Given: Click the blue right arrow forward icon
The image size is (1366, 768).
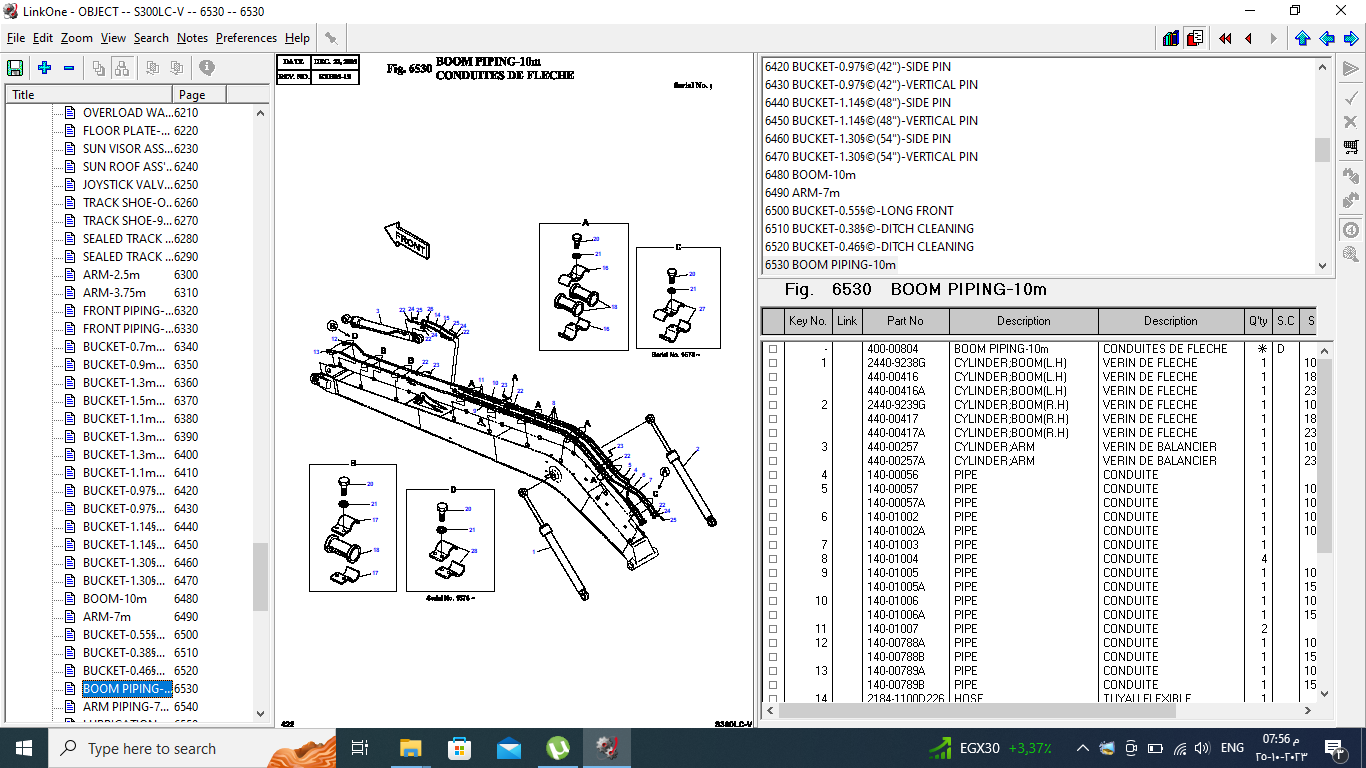Looking at the screenshot, I should pyautogui.click(x=1351, y=38).
